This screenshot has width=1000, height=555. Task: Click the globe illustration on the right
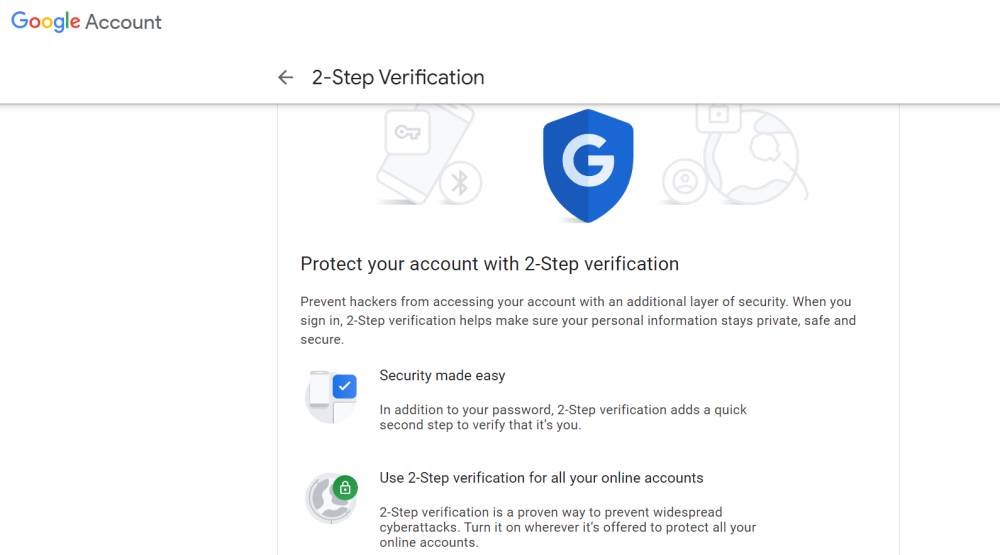(756, 157)
